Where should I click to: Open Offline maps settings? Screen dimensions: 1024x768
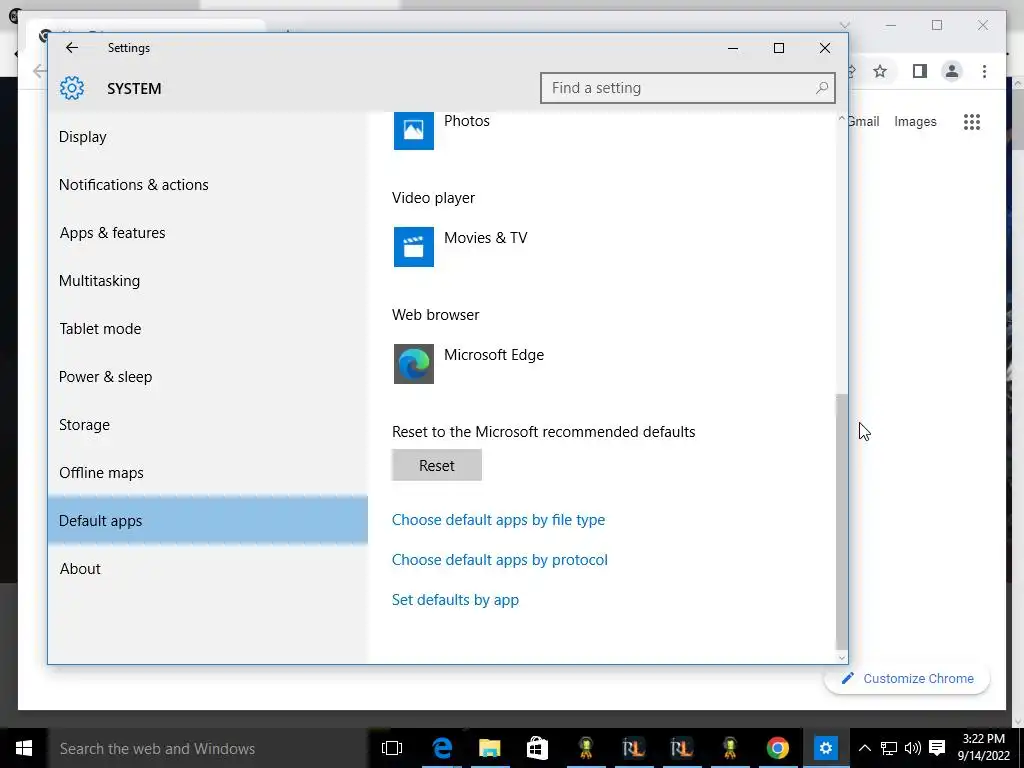[208, 473]
